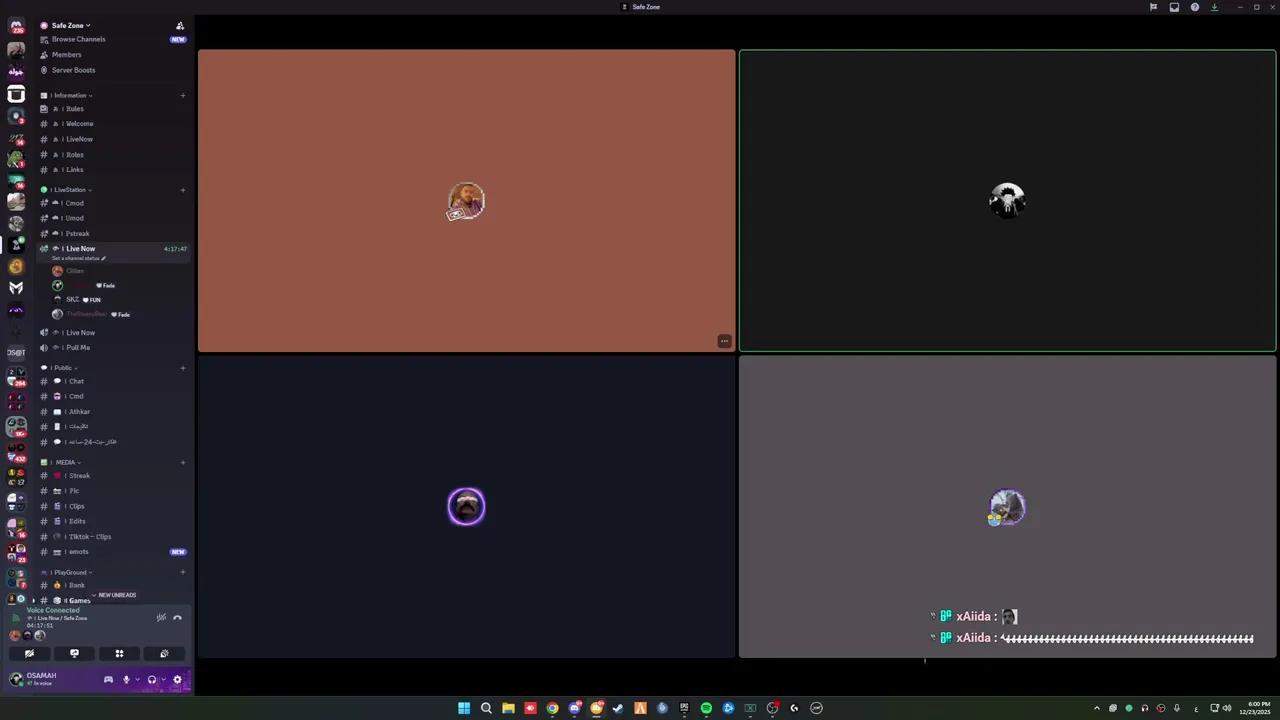Focus the green-outlined speaking user tile
This screenshot has width=1280, height=720.
tap(1007, 201)
